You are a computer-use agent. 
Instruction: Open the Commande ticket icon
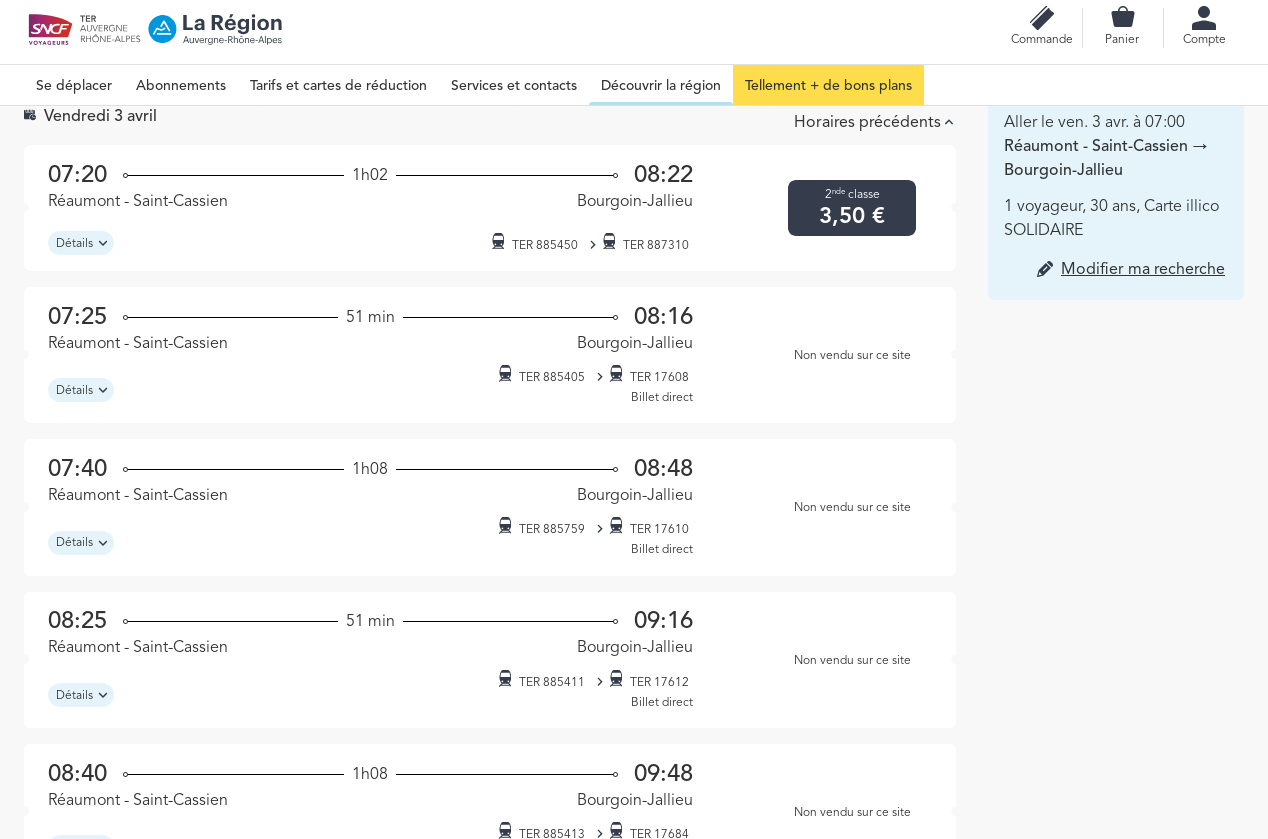coord(1041,18)
